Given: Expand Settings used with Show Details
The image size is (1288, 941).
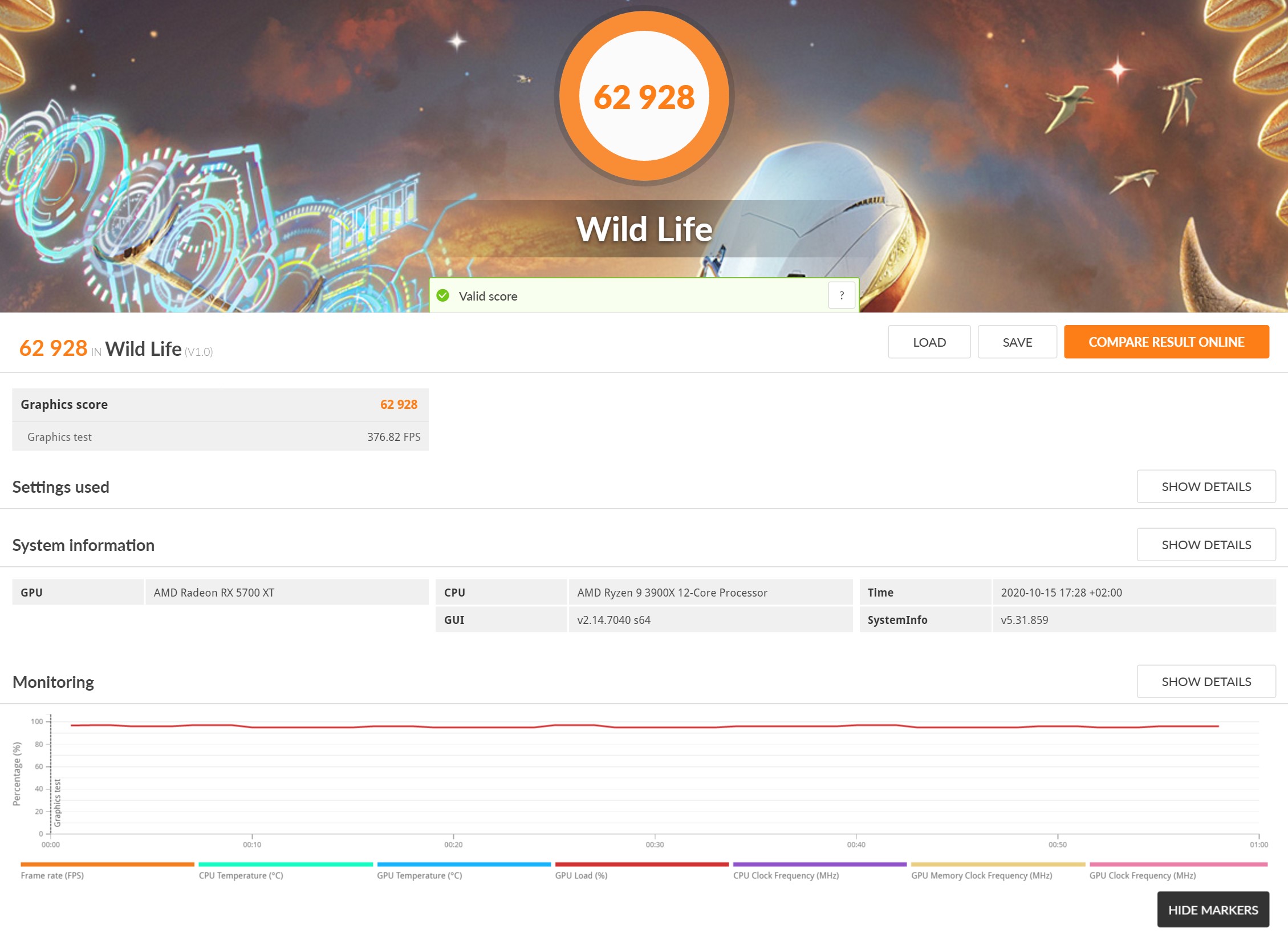Looking at the screenshot, I should point(1206,486).
